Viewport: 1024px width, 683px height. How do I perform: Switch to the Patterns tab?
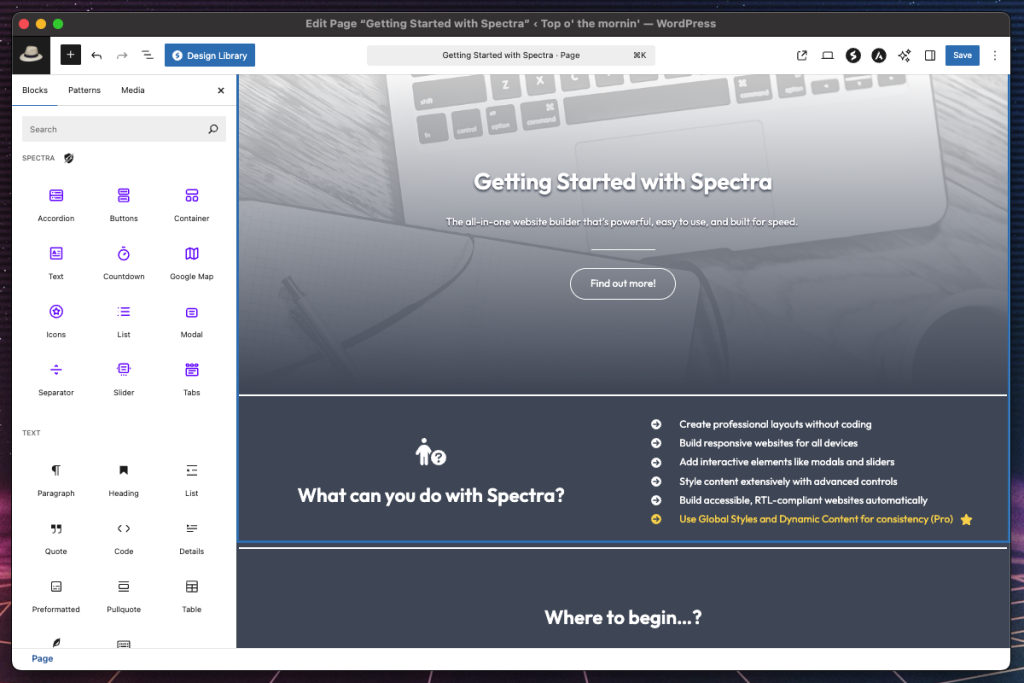coord(84,90)
